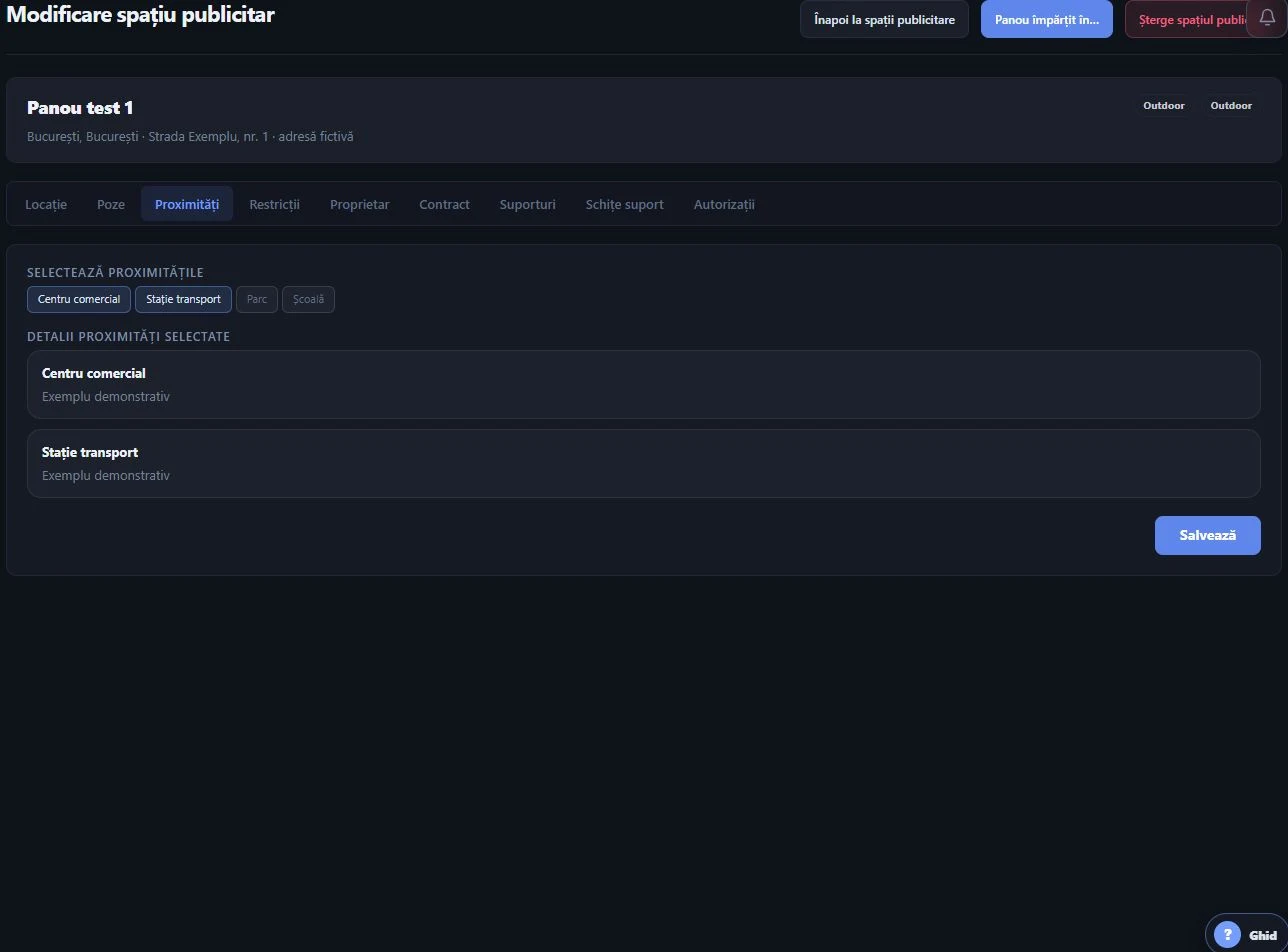This screenshot has height=952, width=1288.
Task: Click the Modificare spațiu publicitar heading
Action: click(x=140, y=15)
